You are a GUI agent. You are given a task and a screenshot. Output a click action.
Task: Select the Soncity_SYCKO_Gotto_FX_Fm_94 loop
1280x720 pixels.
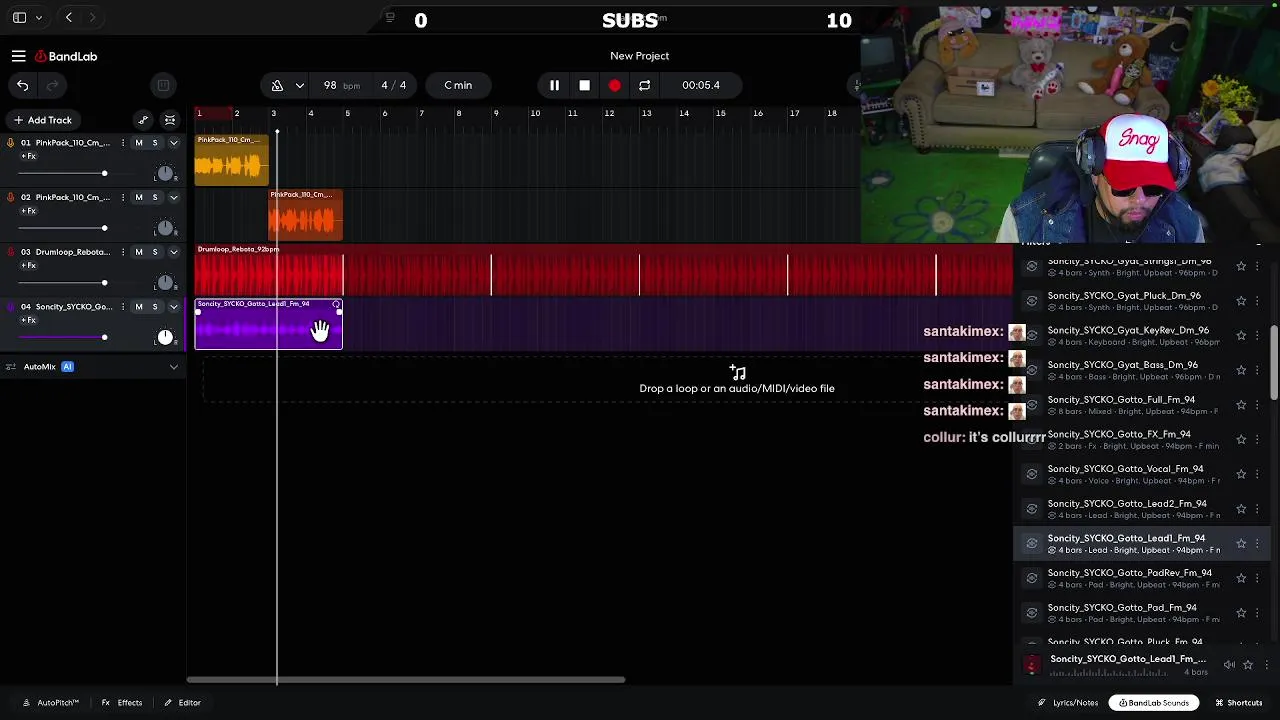tap(1142, 440)
